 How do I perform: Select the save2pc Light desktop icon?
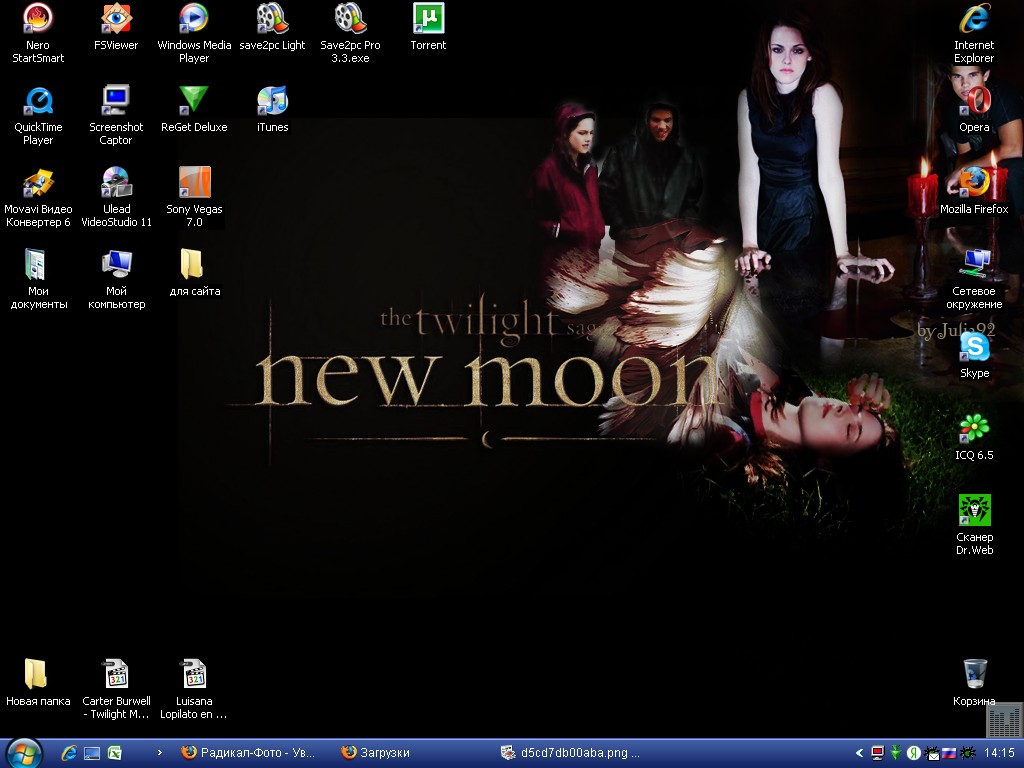coord(272,27)
